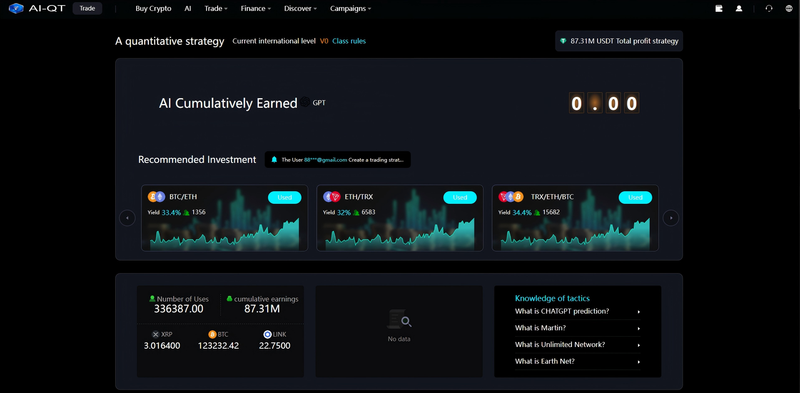Expand What is Unlimited Network arrow
Screen dimensions: 800x393
(638, 345)
